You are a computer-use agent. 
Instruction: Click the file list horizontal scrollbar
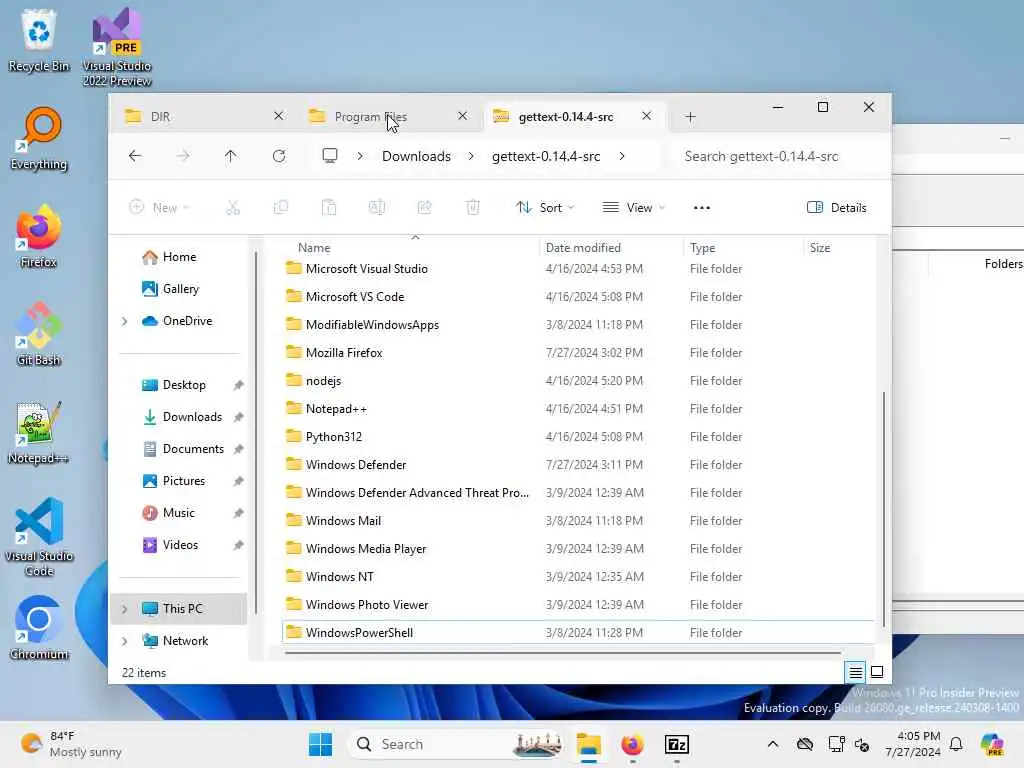[563, 652]
